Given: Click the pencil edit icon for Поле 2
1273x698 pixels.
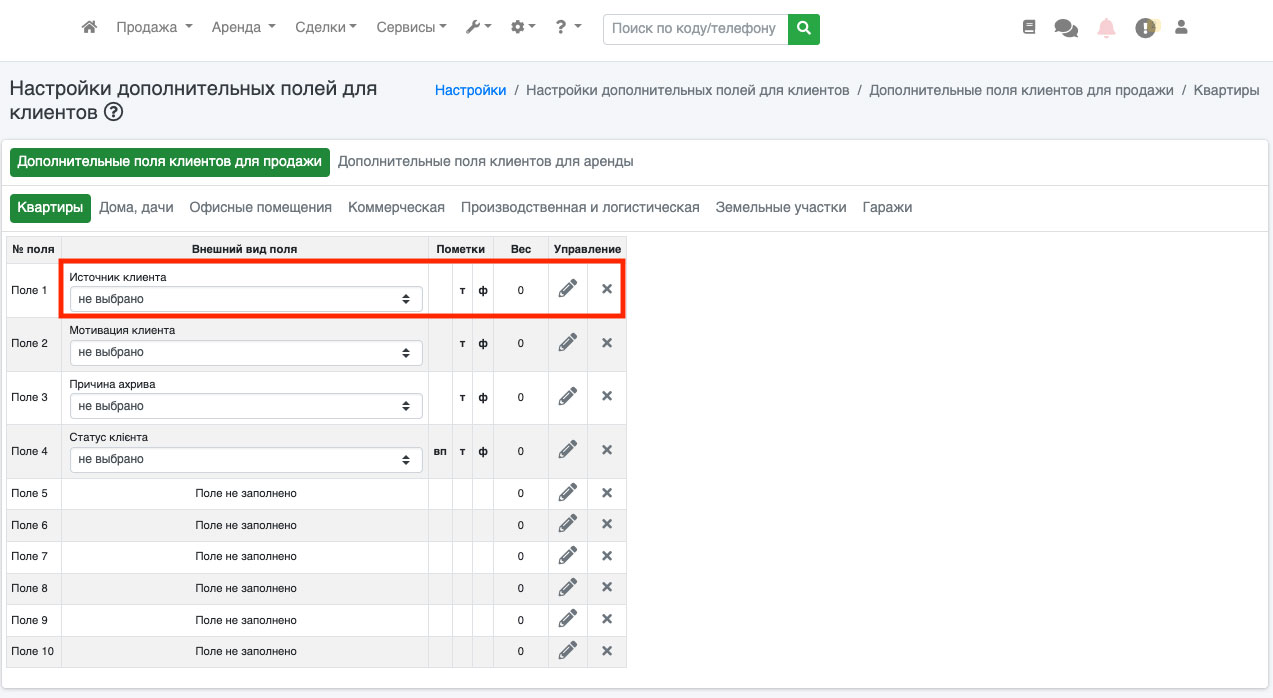Looking at the screenshot, I should click(568, 342).
